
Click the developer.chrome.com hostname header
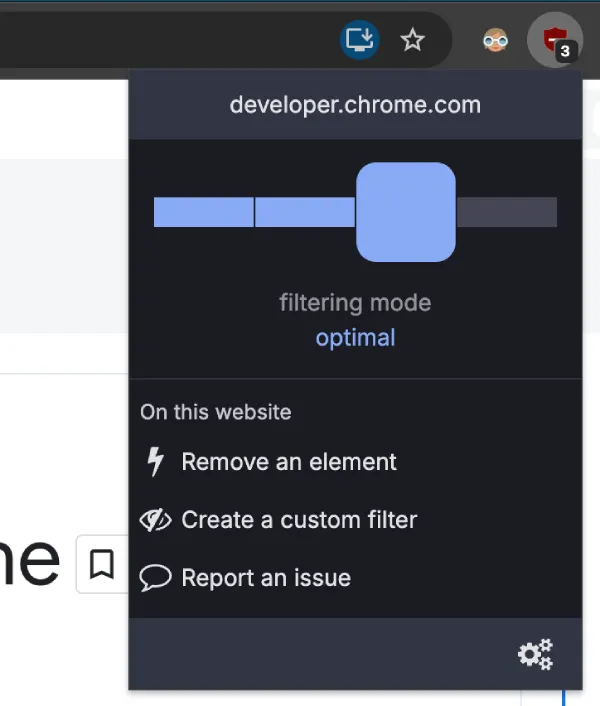point(355,105)
